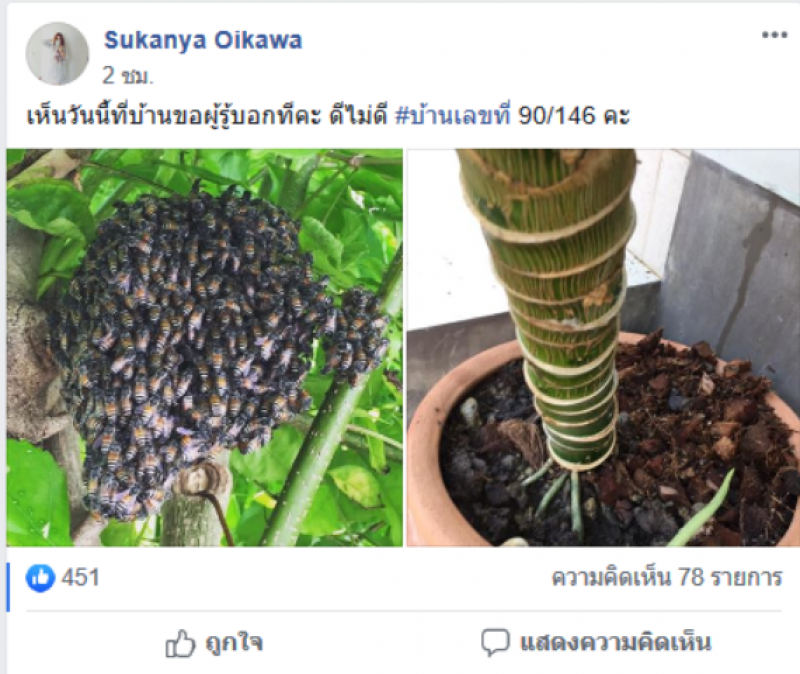The image size is (800, 674).
Task: Open Sukanya Oikawa's round profile picture
Action: (57, 54)
